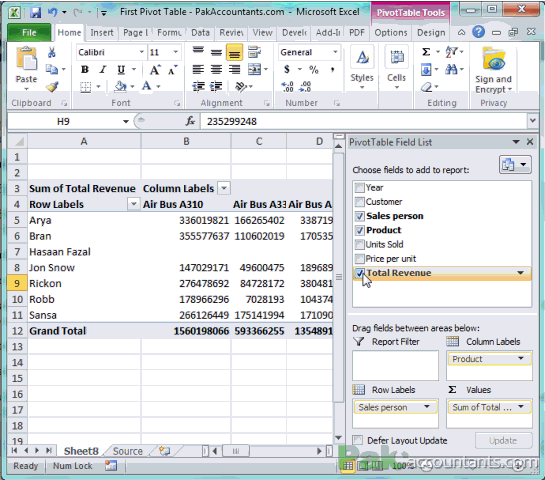
Task: Decrease font size with Shrink Font icon
Action: click(x=172, y=70)
